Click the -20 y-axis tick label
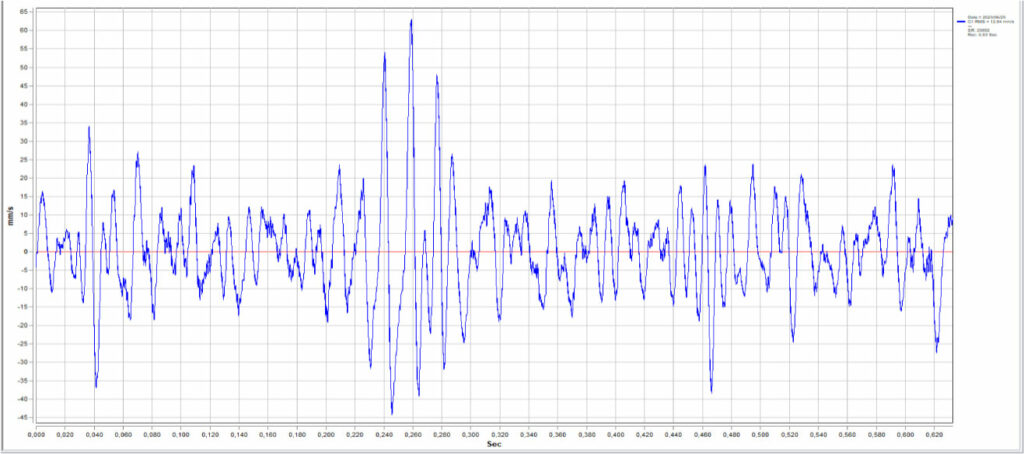This screenshot has width=1024, height=454. pyautogui.click(x=22, y=325)
